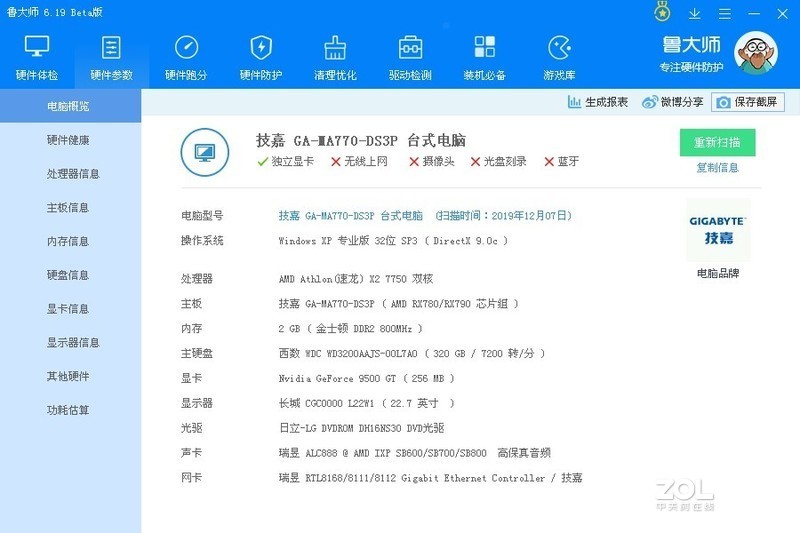Open 显卡信息 in the sidebar
The width and height of the screenshot is (800, 533).
(68, 309)
